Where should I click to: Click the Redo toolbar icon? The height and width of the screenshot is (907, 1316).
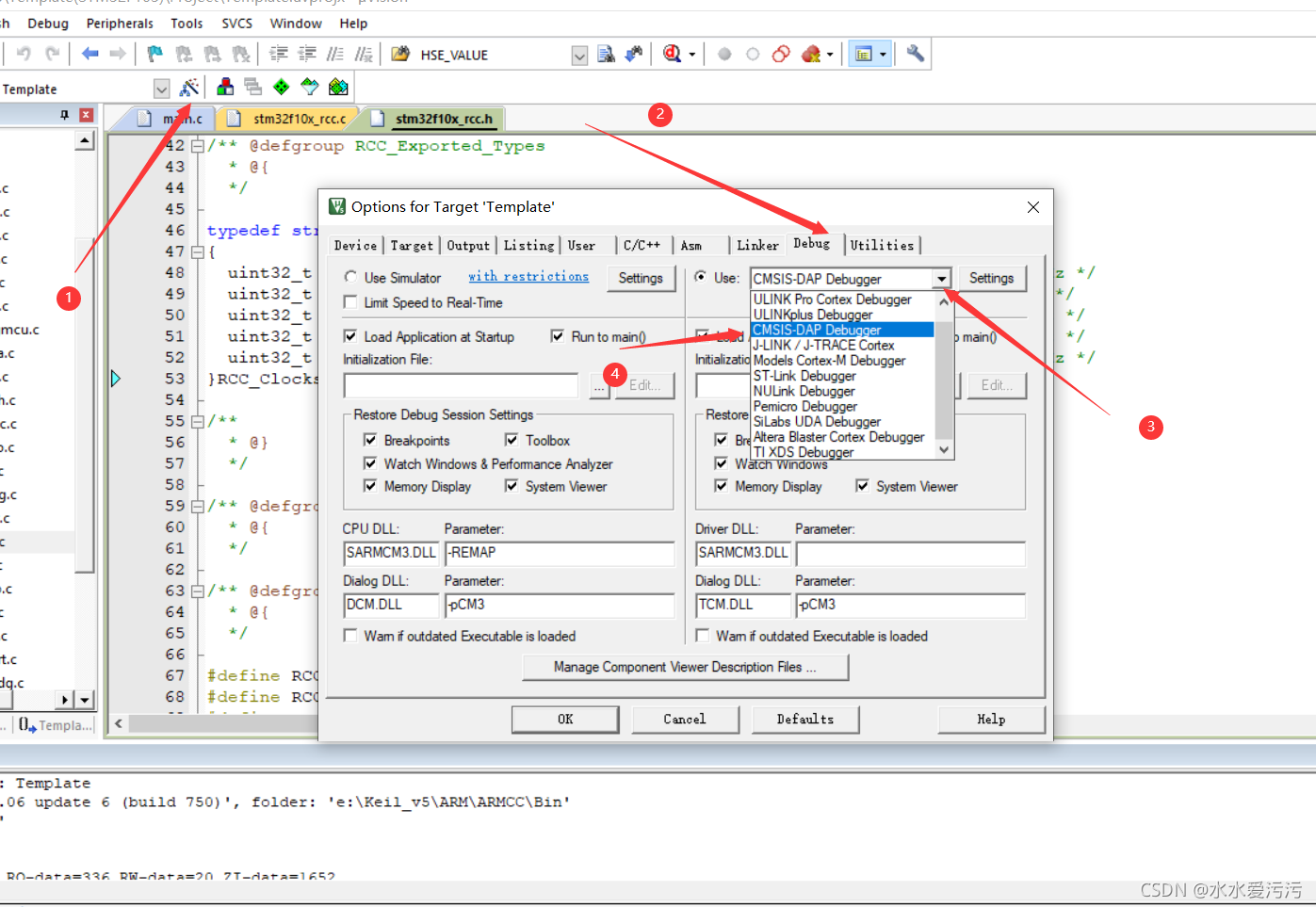(53, 54)
